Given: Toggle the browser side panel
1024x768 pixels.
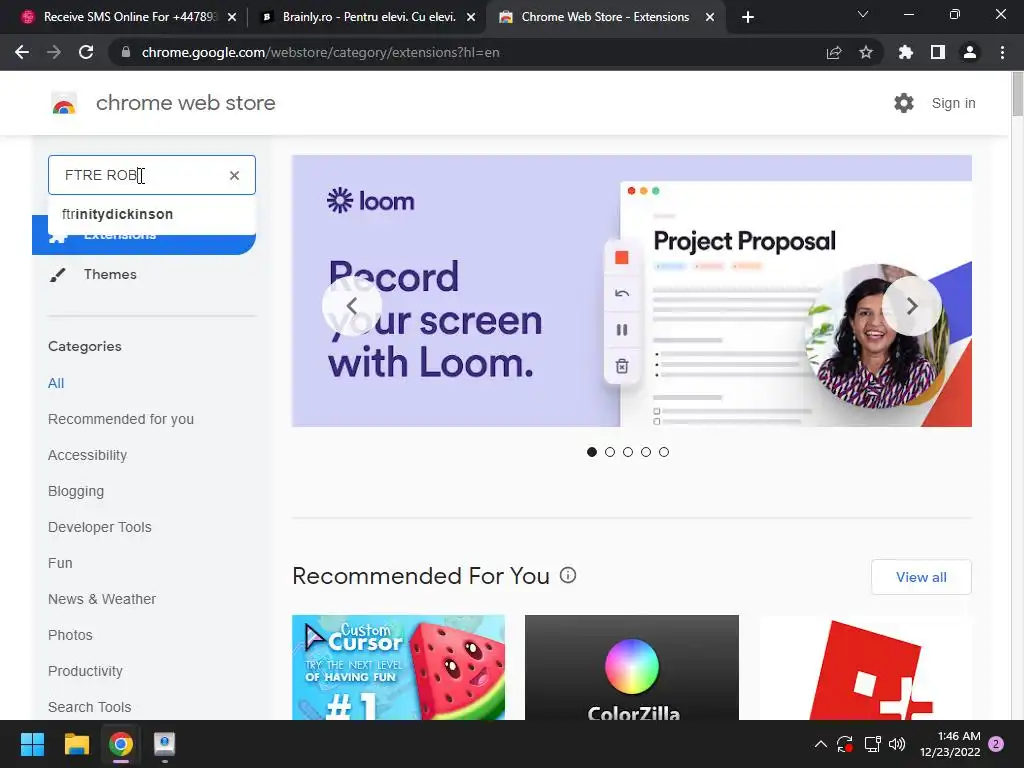Looking at the screenshot, I should (938, 52).
